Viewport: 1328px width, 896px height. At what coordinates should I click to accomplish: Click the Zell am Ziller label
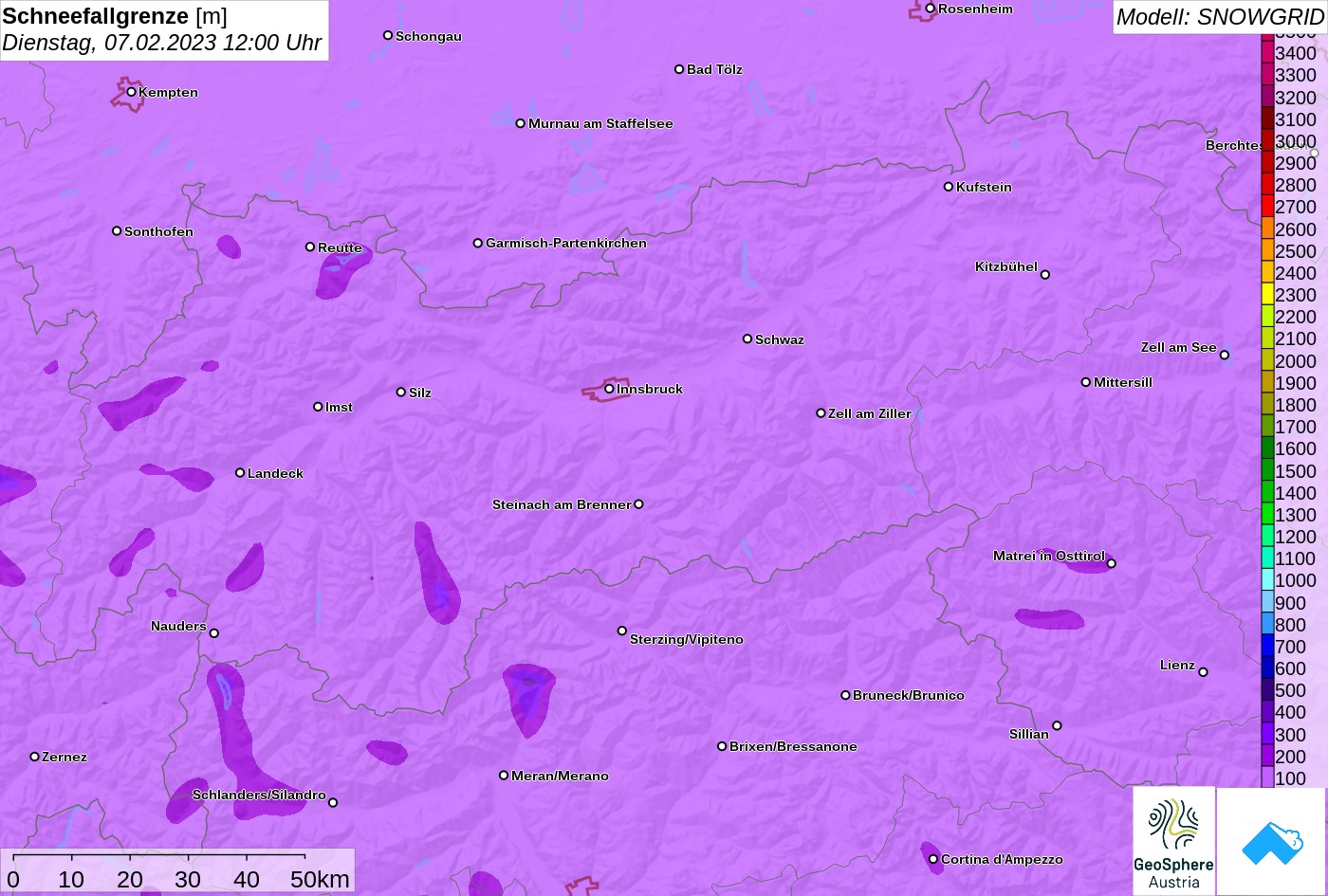(x=870, y=413)
